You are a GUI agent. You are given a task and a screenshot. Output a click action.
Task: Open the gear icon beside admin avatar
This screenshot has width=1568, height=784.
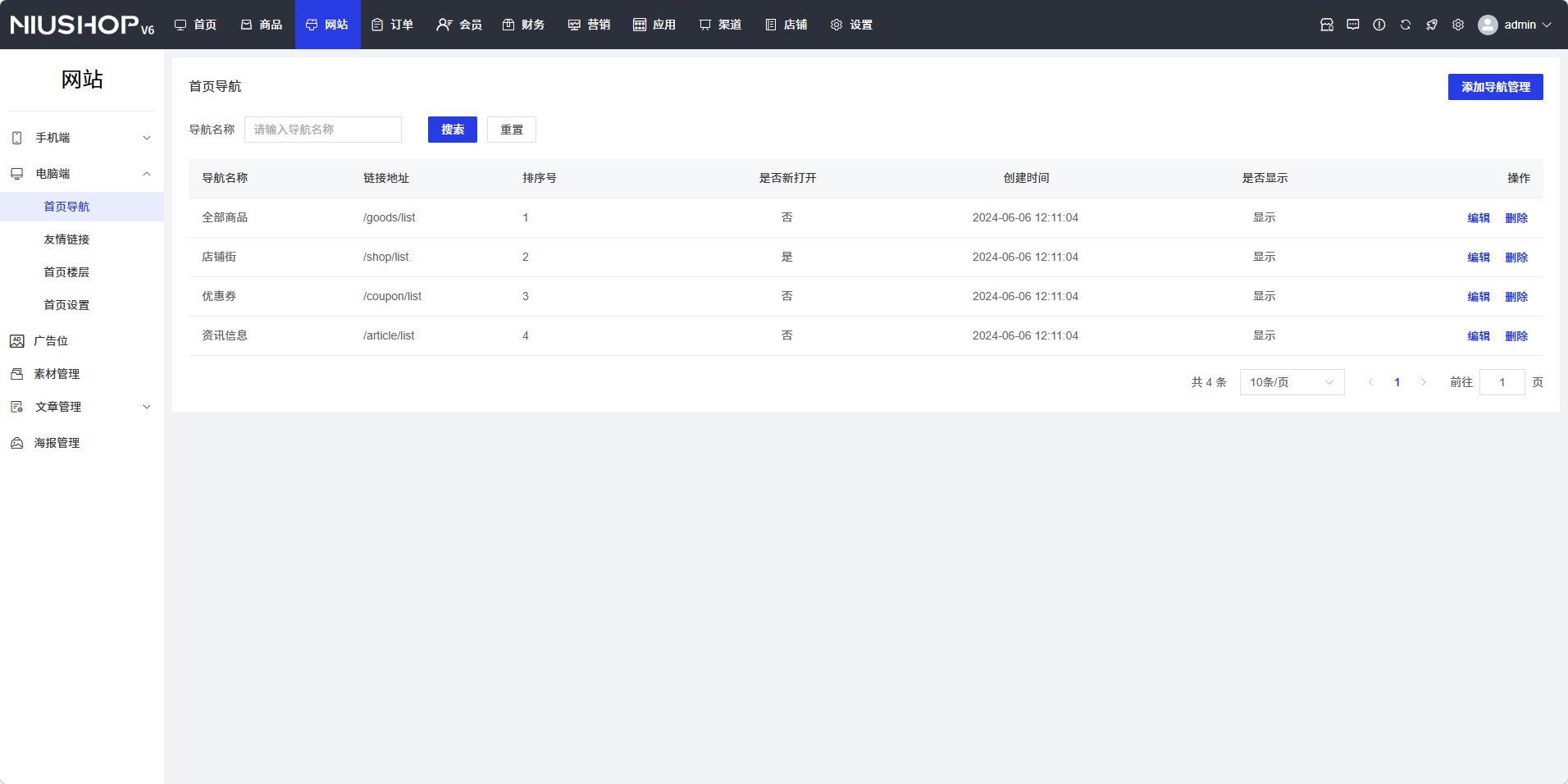click(1457, 25)
